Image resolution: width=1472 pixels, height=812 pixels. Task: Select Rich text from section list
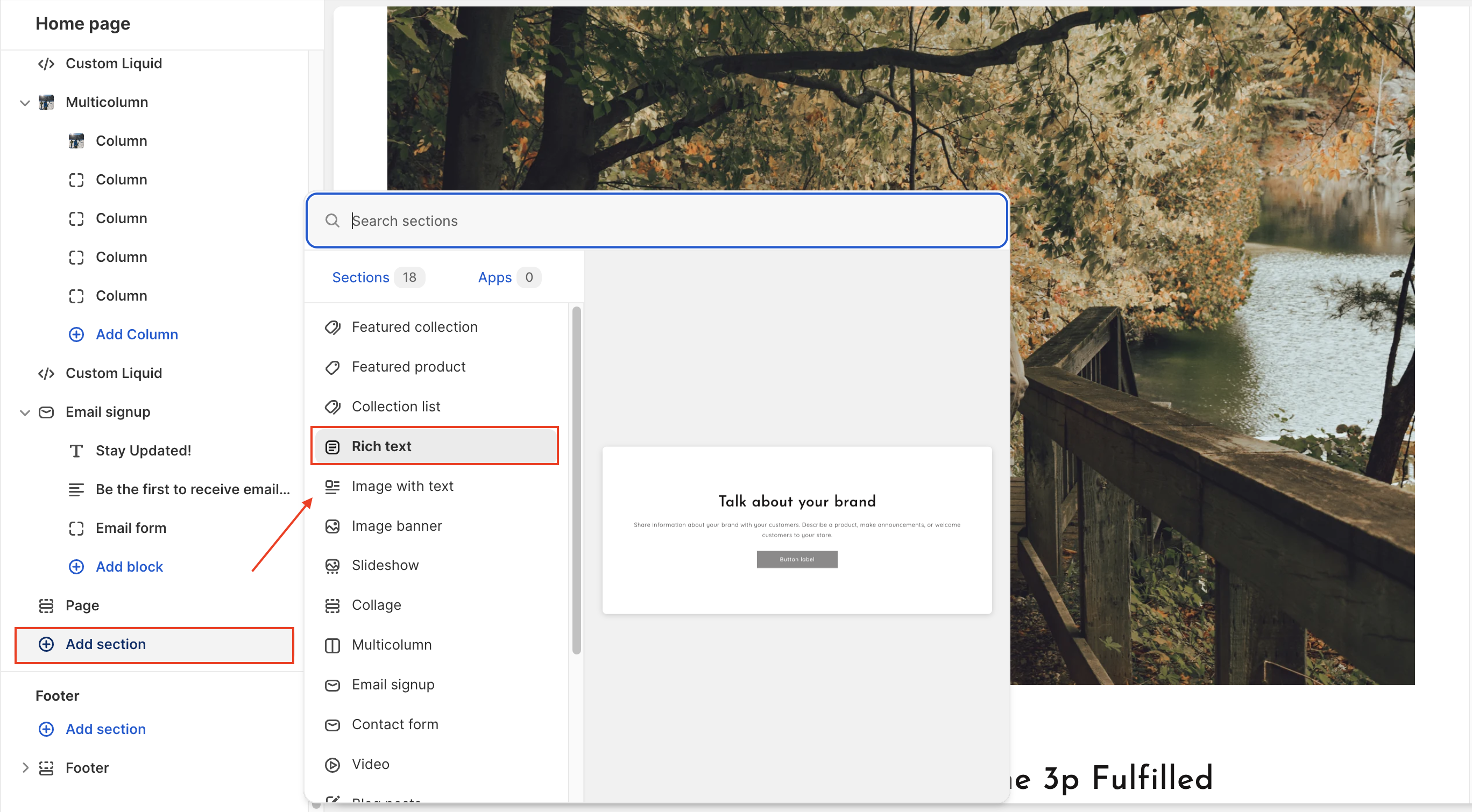pos(381,446)
